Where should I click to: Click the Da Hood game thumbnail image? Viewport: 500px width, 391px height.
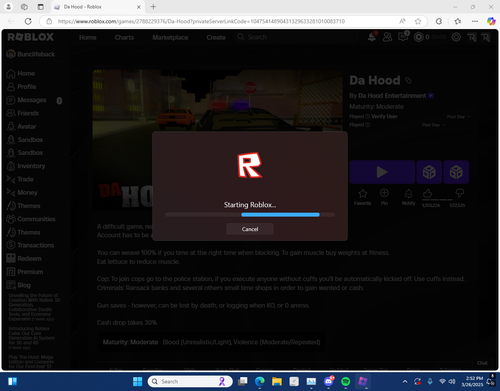click(217, 100)
